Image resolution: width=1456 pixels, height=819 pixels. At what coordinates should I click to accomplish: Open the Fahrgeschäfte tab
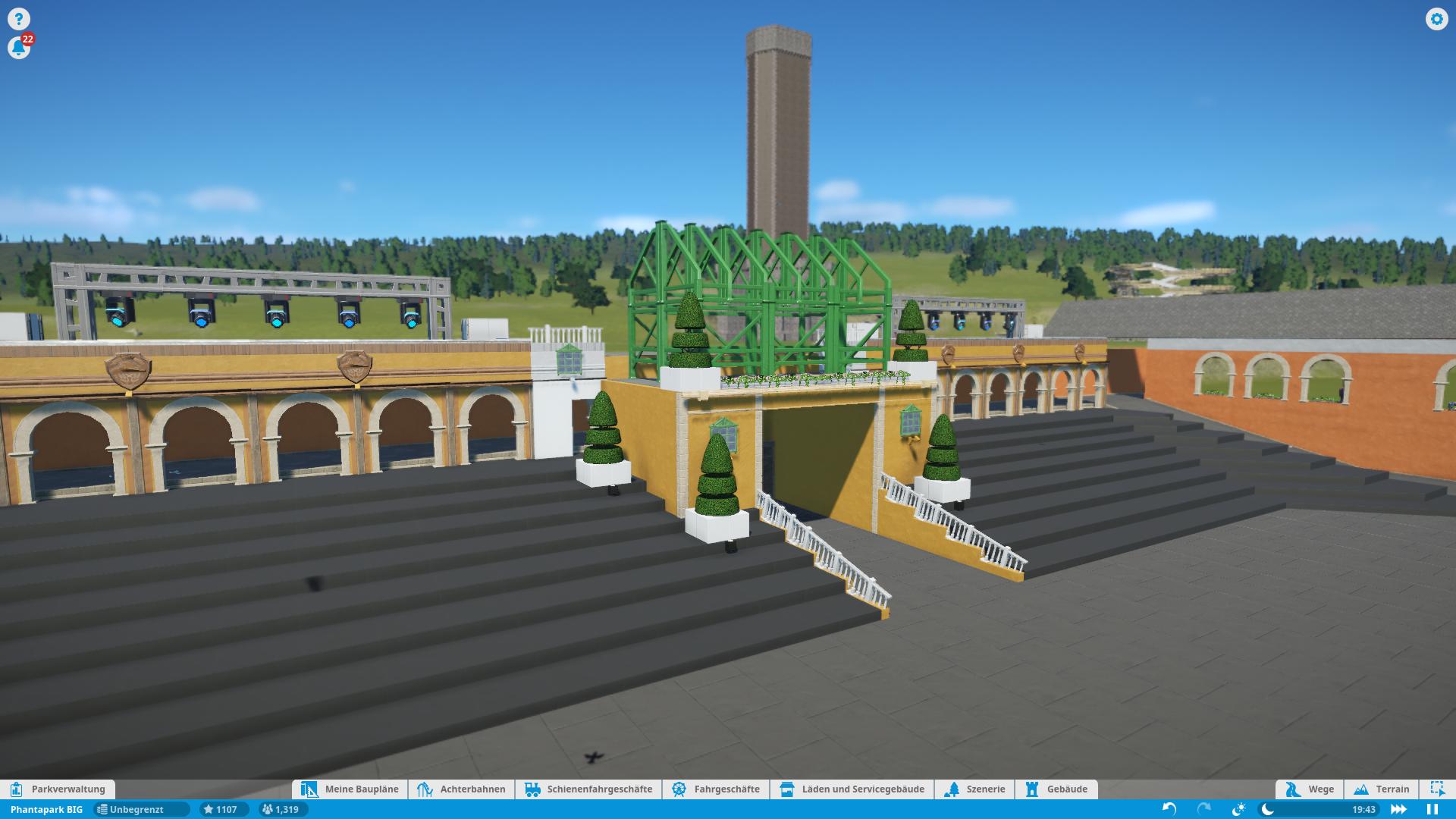click(x=717, y=789)
